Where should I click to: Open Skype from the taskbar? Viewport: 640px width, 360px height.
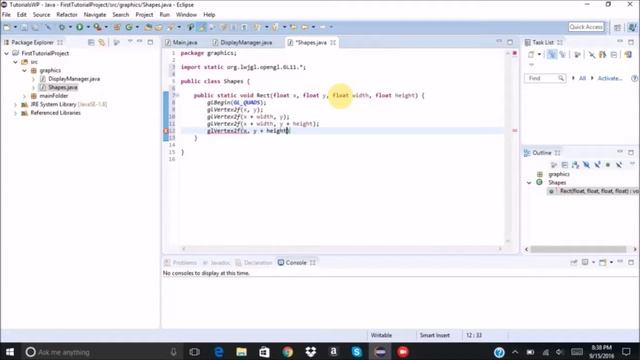point(357,351)
